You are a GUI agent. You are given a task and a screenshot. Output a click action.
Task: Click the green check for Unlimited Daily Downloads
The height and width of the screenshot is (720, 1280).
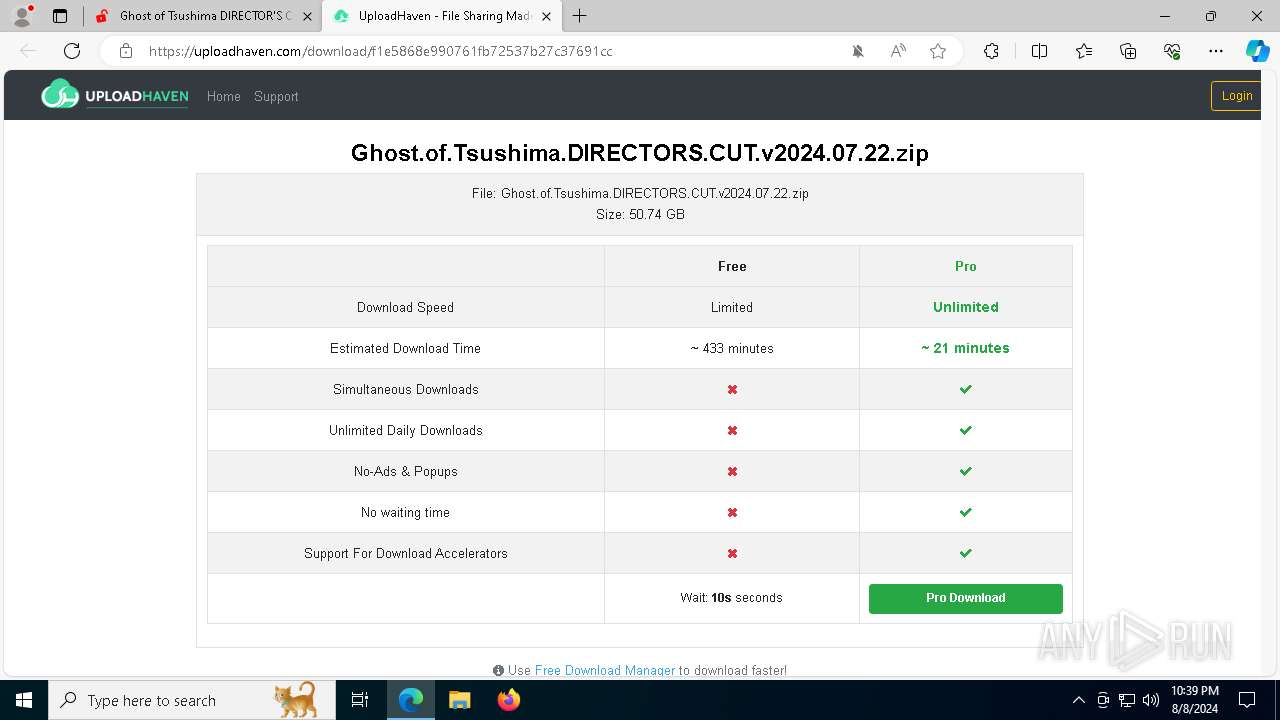tap(966, 430)
